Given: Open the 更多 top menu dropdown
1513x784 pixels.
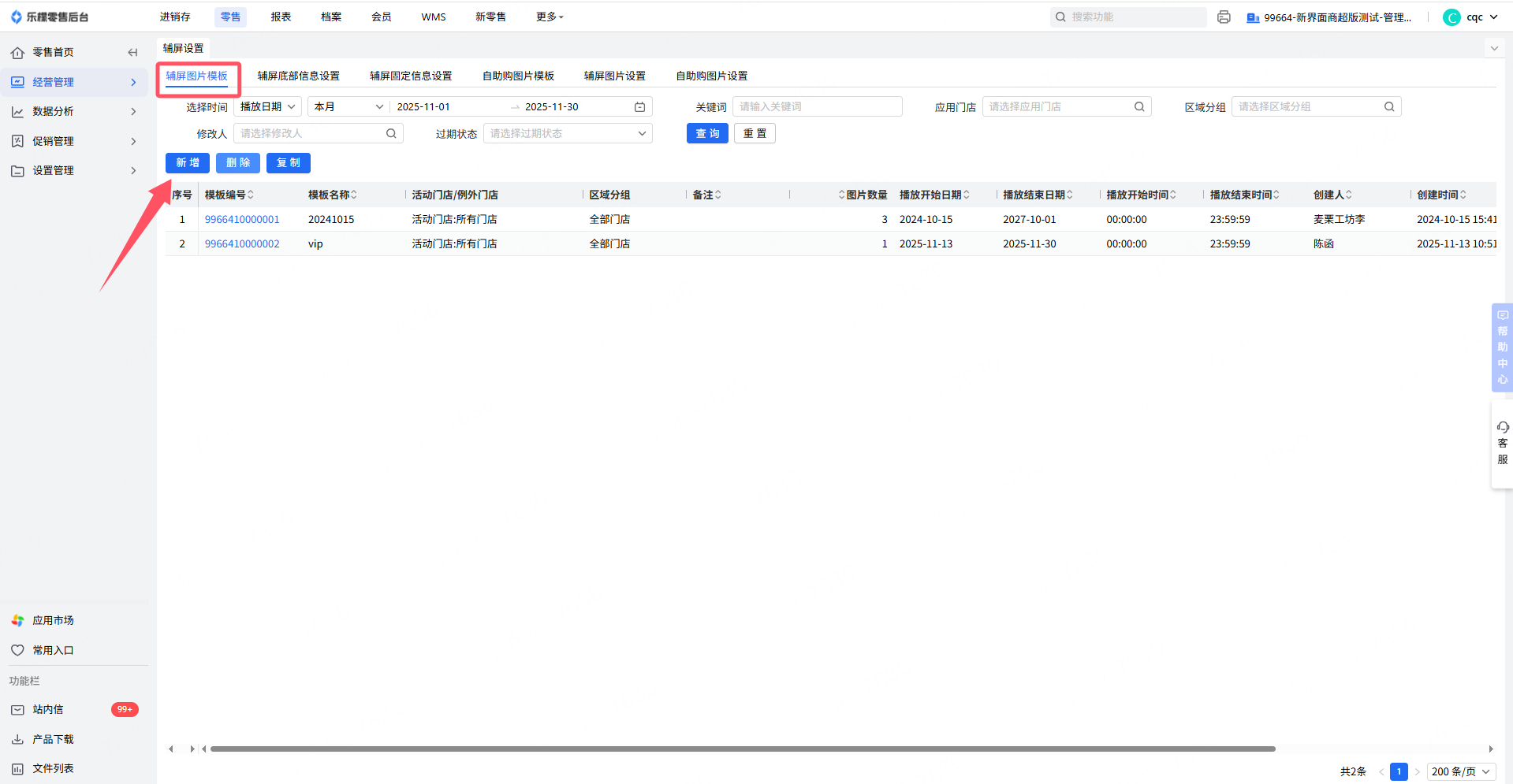Looking at the screenshot, I should pos(550,17).
